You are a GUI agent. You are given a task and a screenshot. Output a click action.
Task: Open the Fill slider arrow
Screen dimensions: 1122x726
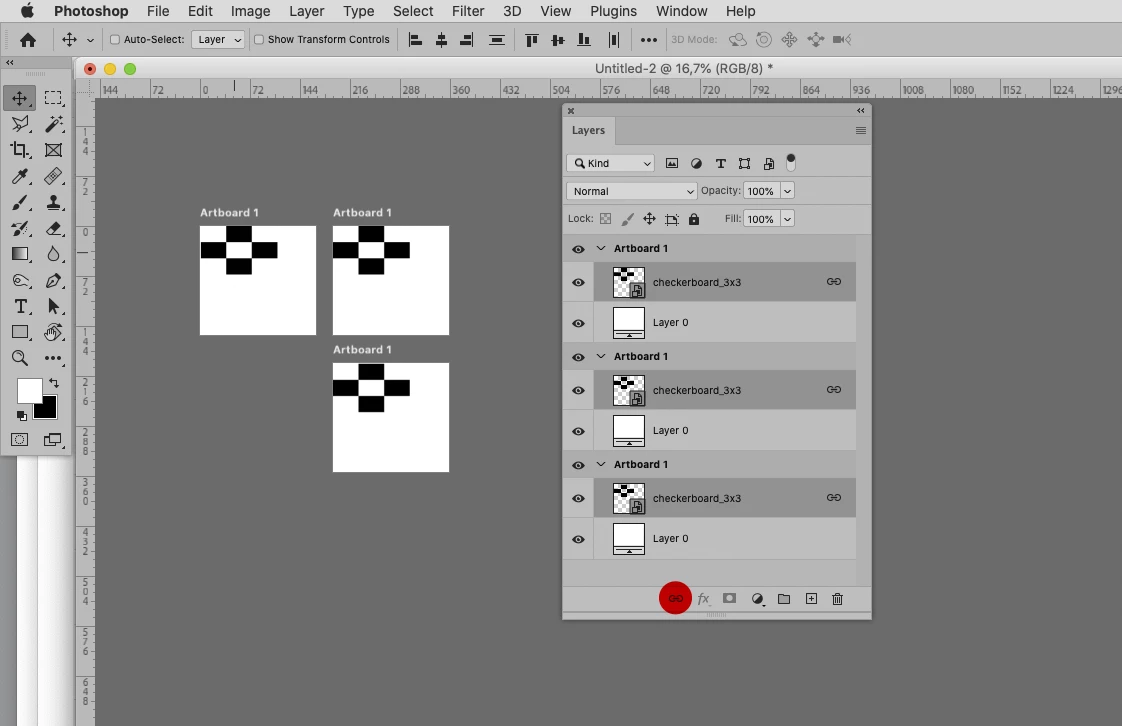tap(787, 219)
